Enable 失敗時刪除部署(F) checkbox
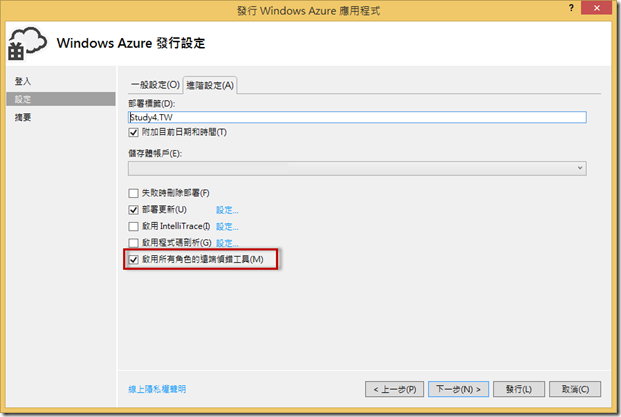621x417 pixels. pyautogui.click(x=133, y=193)
